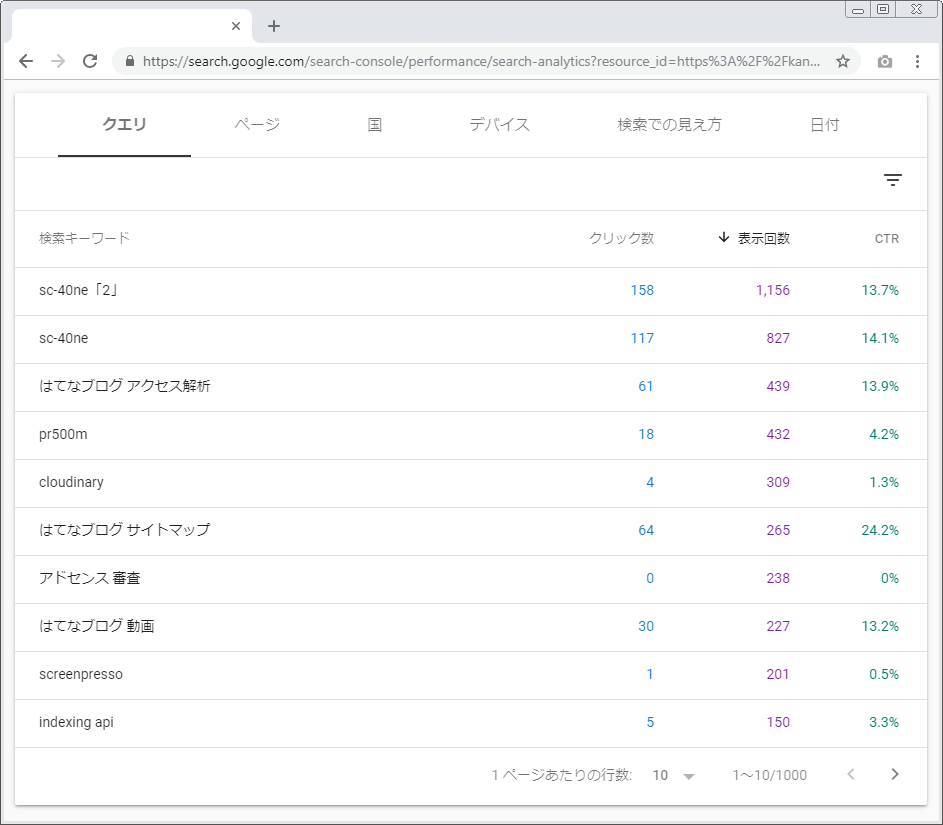Screen dimensions: 943x825
Task: Open the デバイス tab
Action: pos(500,124)
